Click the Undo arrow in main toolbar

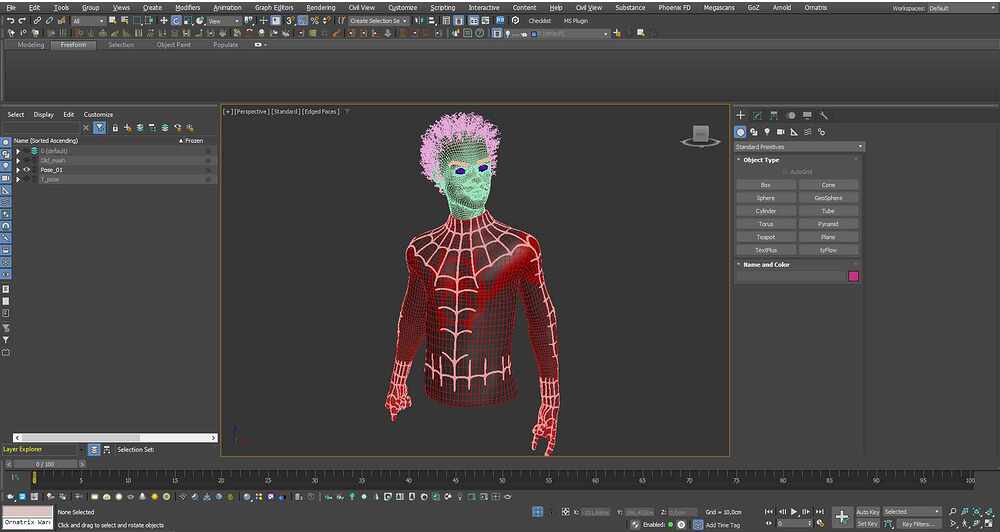(x=11, y=21)
